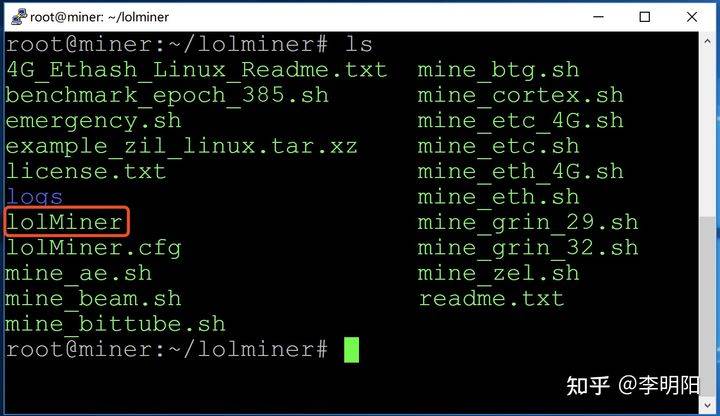
Task: Click the mine_eth.sh file name
Action: [x=498, y=197]
